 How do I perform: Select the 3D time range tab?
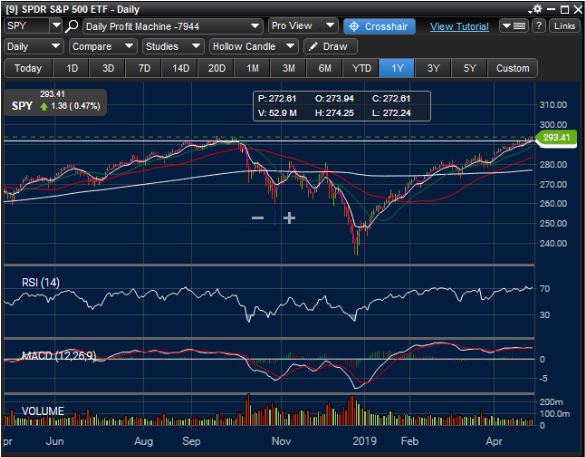point(108,68)
